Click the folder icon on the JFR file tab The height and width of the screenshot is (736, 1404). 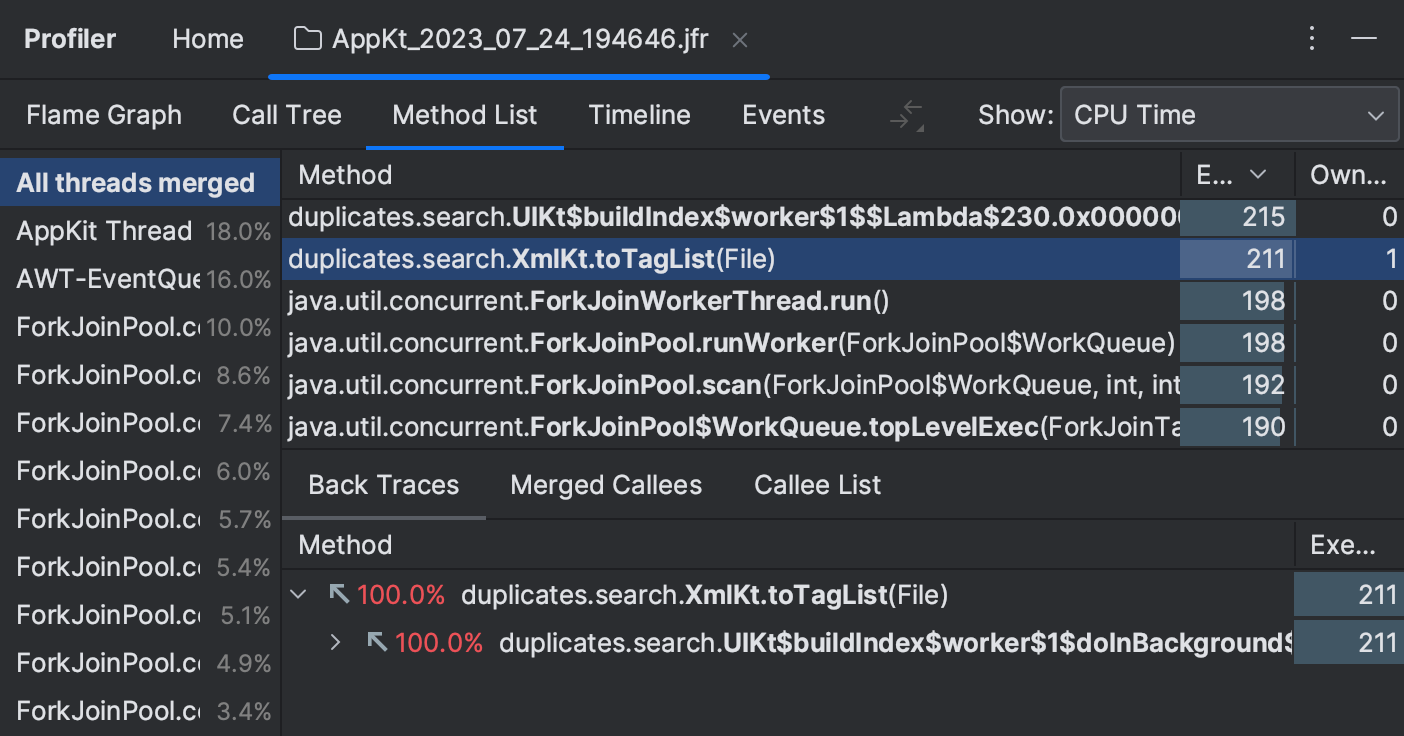coord(307,39)
